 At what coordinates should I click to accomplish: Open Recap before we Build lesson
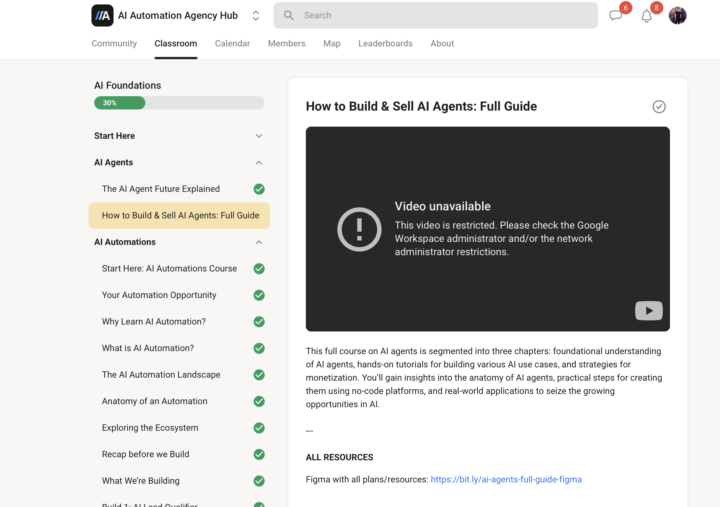pyautogui.click(x=146, y=454)
